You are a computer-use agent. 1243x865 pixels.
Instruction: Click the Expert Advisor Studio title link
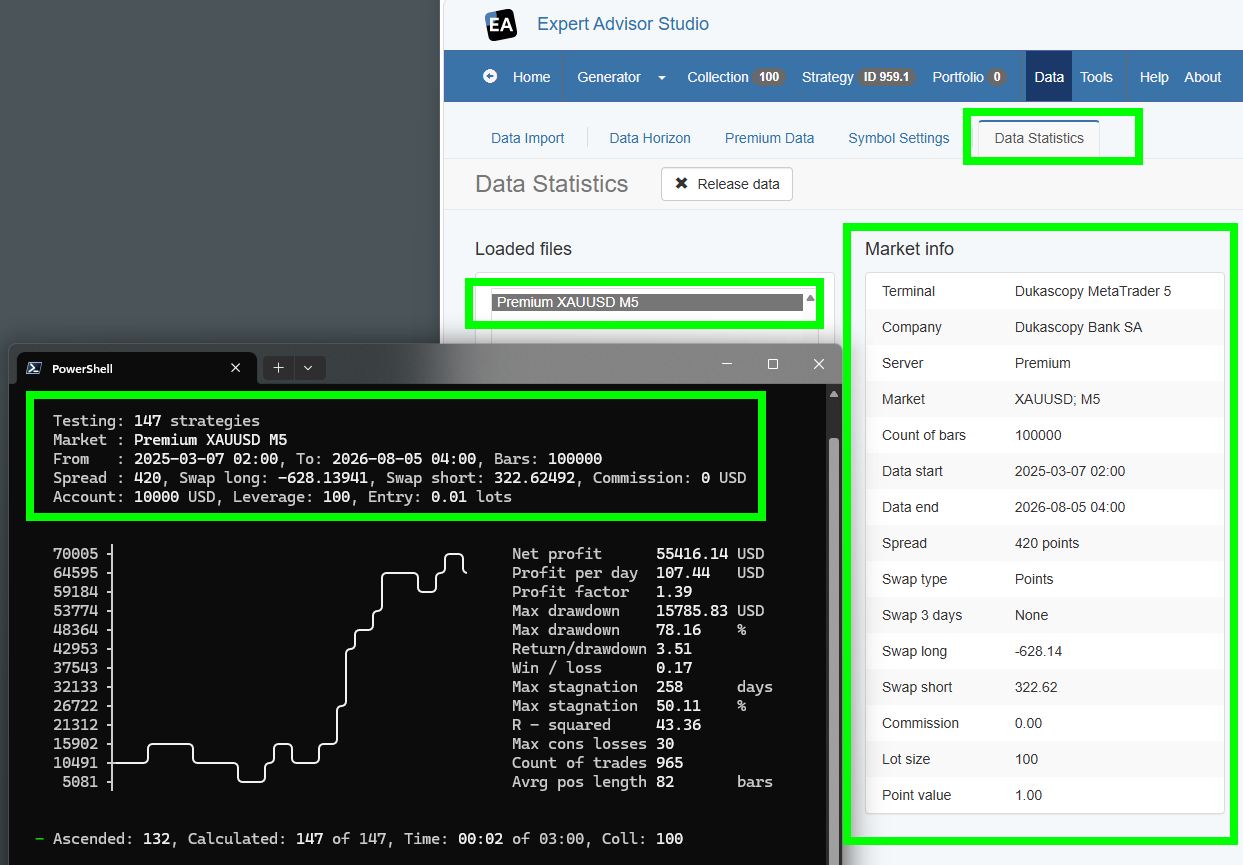623,24
